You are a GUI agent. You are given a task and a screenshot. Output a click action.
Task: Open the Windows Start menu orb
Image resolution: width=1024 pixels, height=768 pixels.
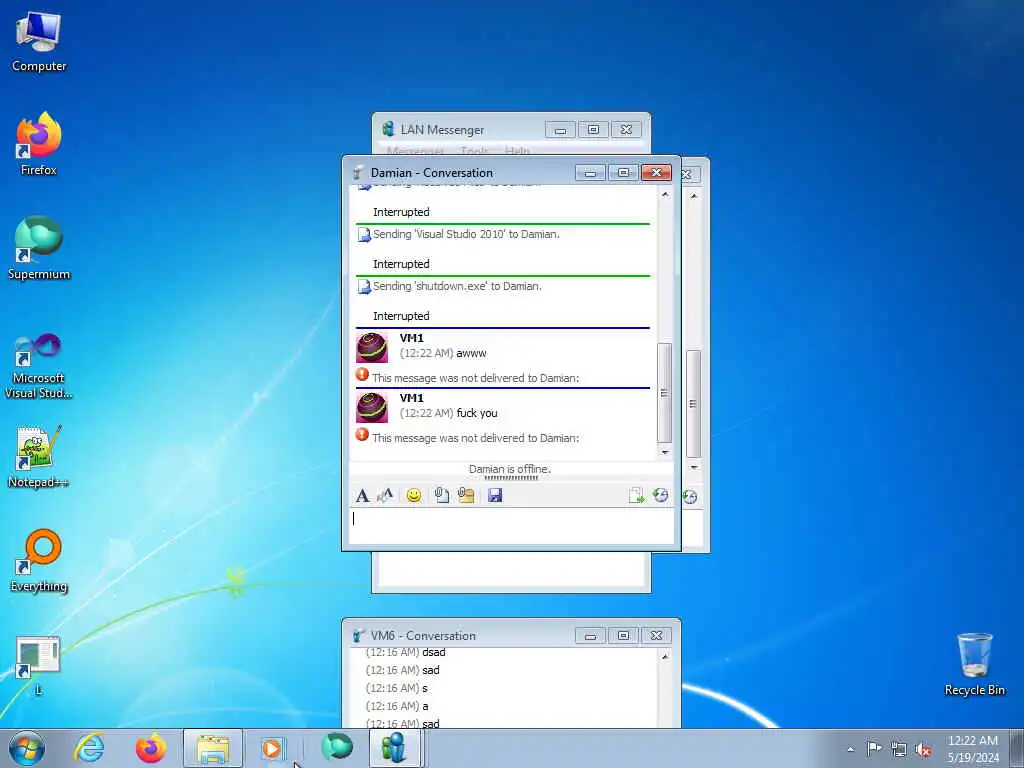[x=27, y=748]
